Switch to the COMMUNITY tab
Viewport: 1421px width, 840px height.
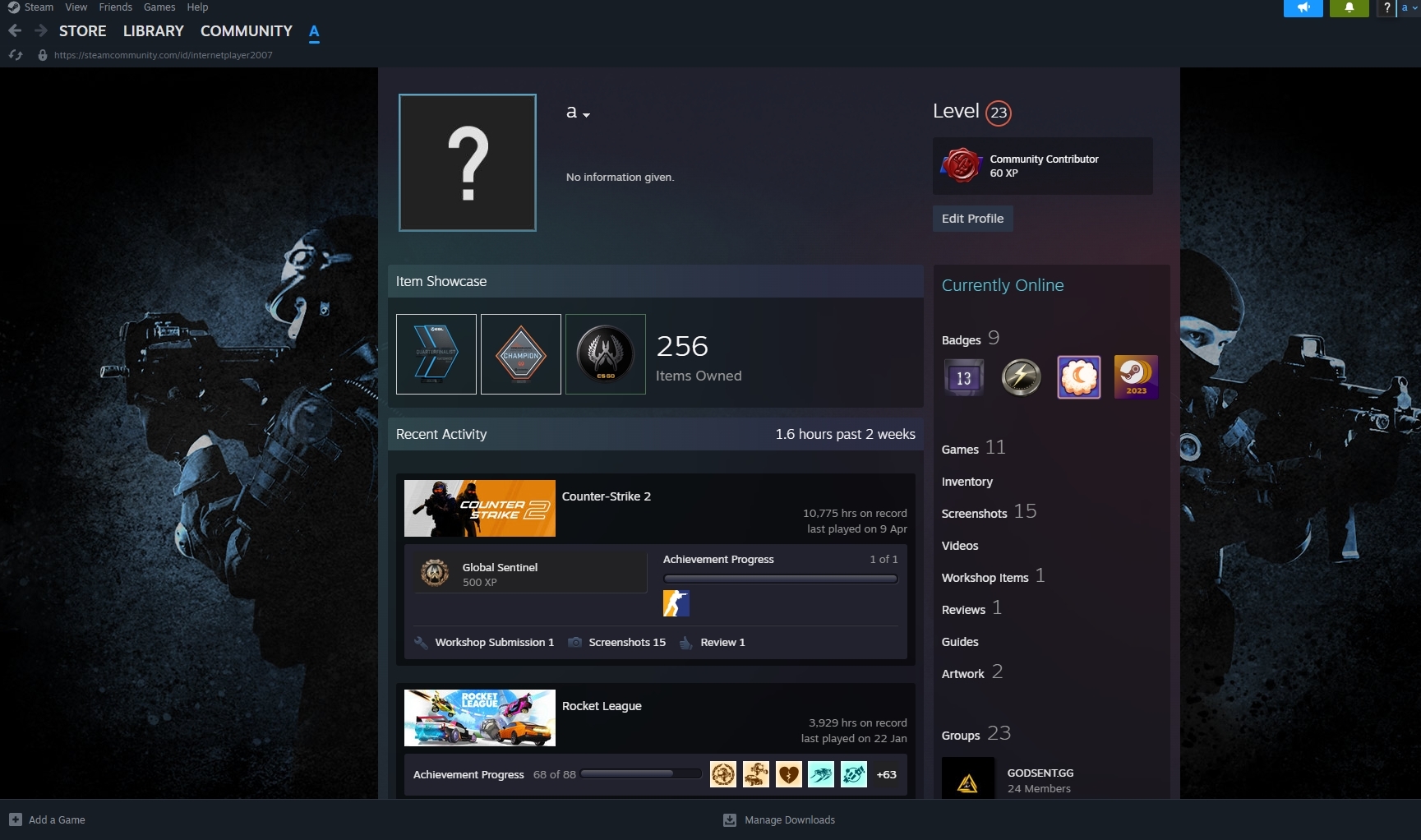(x=247, y=31)
